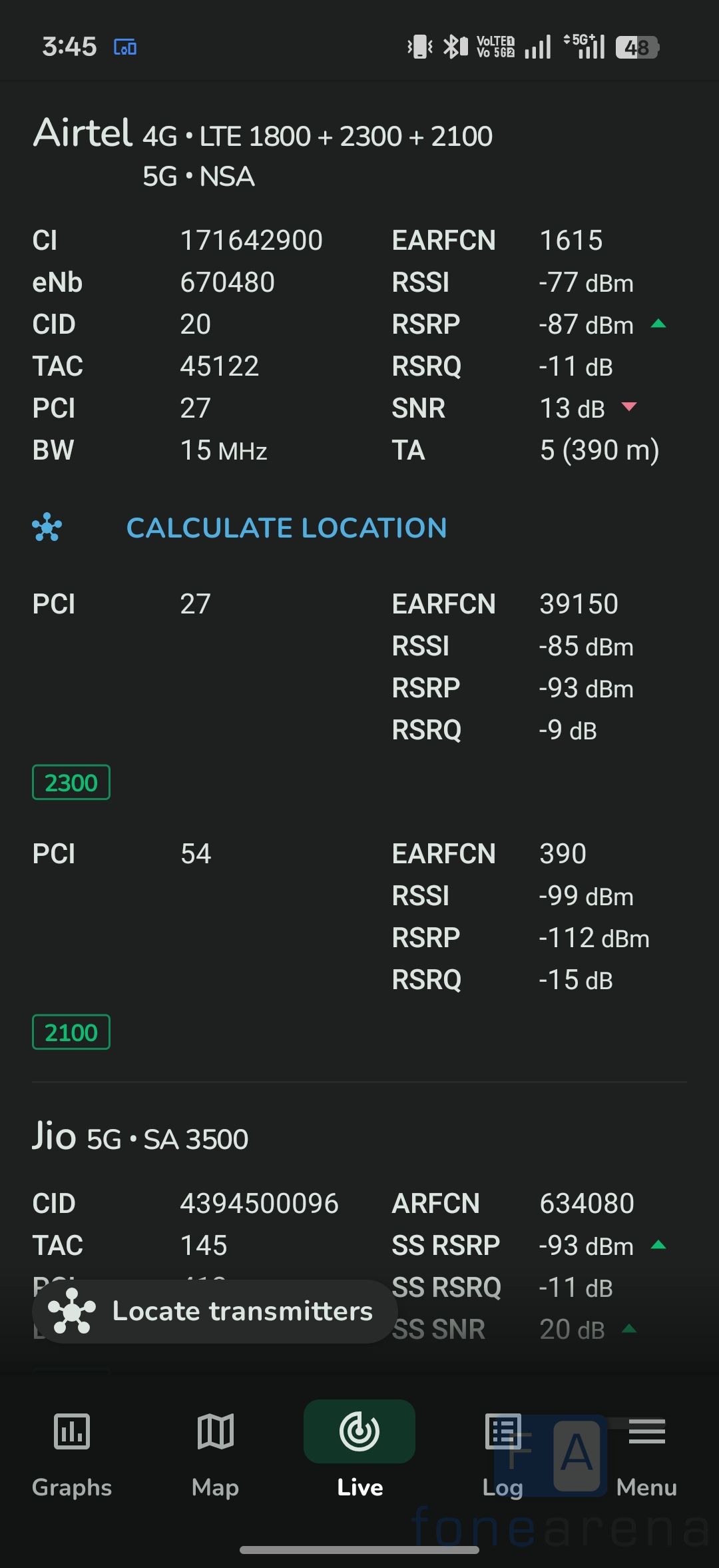This screenshot has height=1568, width=719.
Task: Open the hamburger Menu icon
Action: (646, 1431)
